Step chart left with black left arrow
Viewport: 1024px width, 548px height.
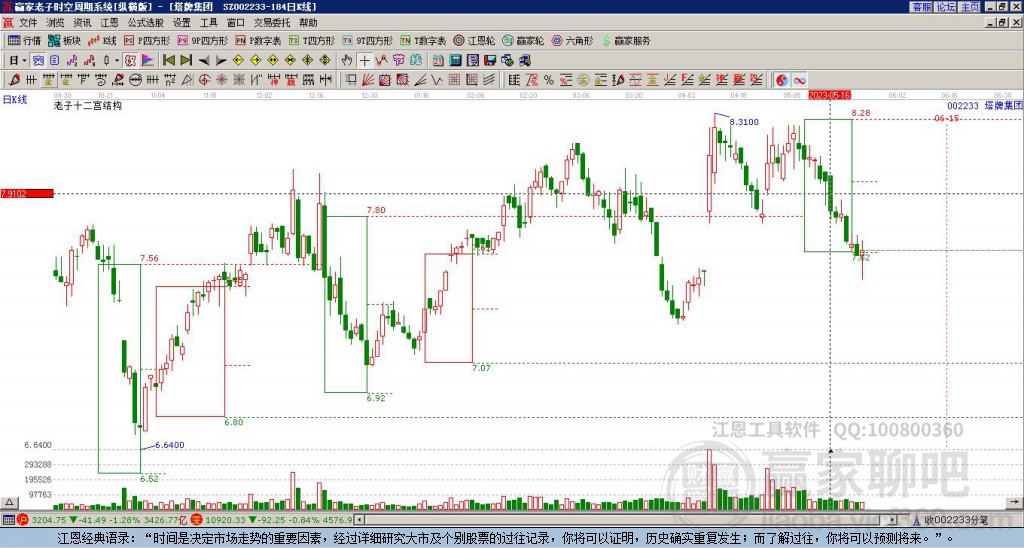tap(204, 61)
